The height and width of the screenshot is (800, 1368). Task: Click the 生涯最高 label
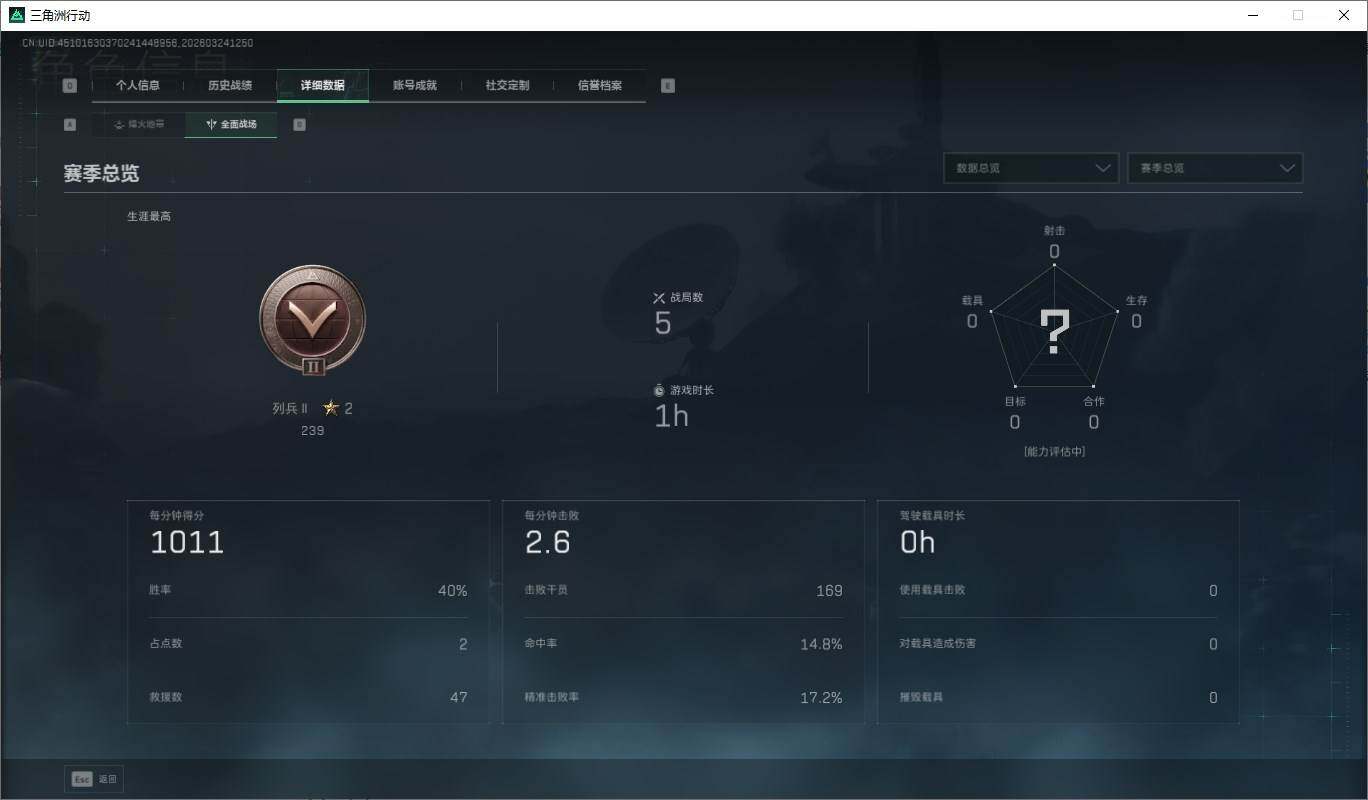coord(149,216)
